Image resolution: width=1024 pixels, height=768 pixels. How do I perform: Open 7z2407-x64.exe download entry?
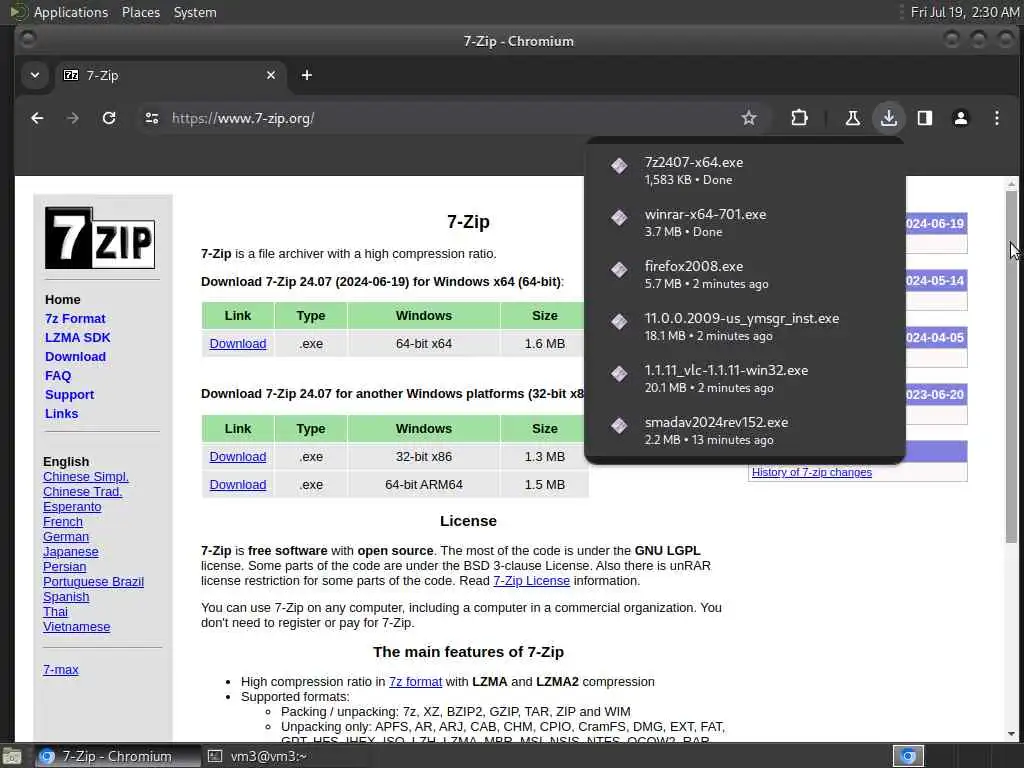pyautogui.click(x=744, y=170)
